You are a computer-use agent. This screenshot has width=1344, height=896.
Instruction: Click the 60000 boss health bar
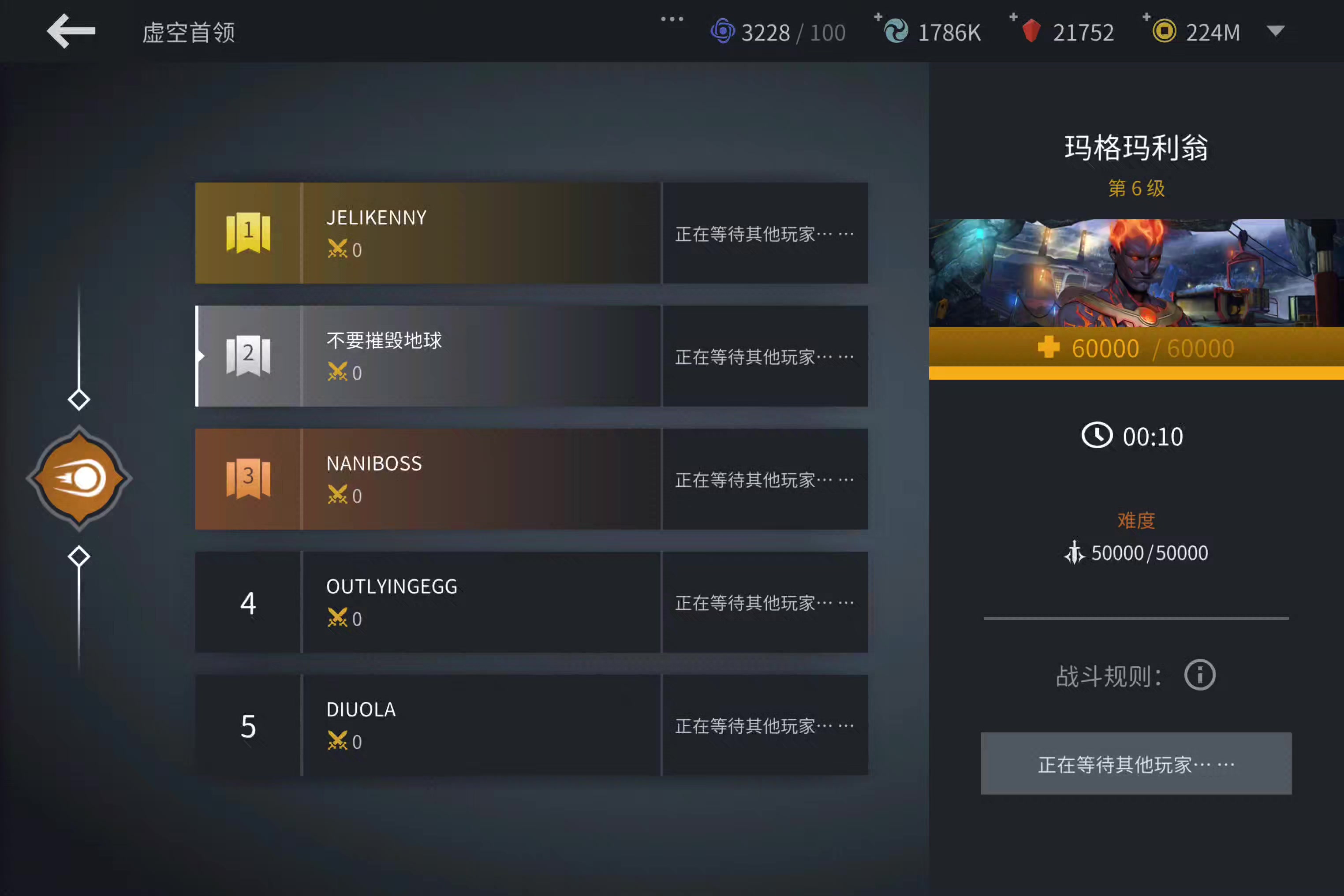click(1136, 353)
